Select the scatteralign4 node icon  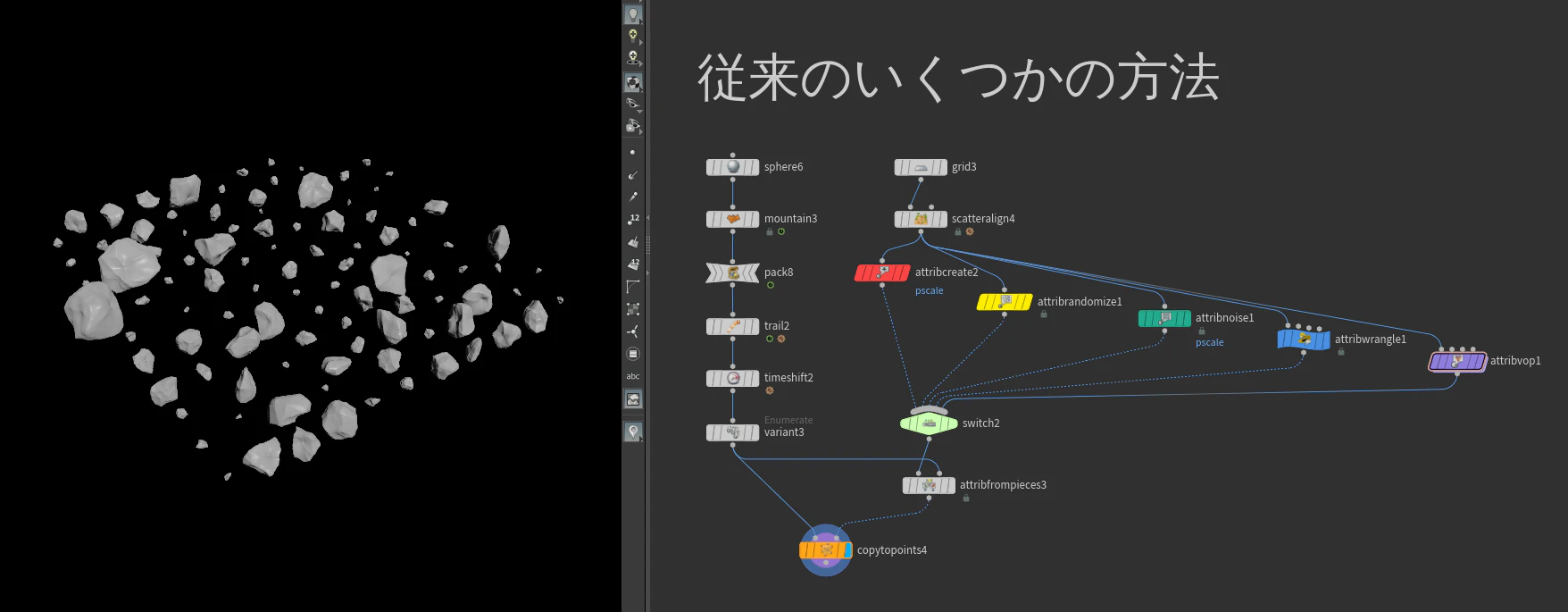(921, 219)
